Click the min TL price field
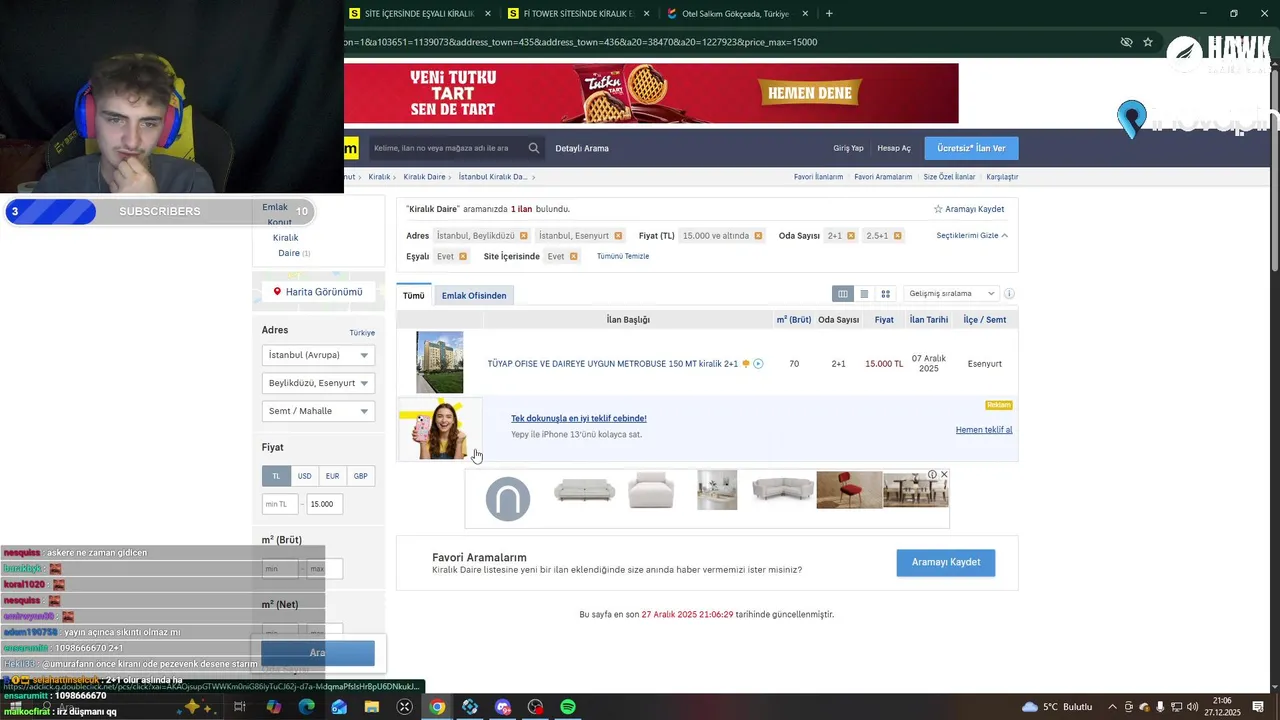The image size is (1280, 720). [279, 504]
